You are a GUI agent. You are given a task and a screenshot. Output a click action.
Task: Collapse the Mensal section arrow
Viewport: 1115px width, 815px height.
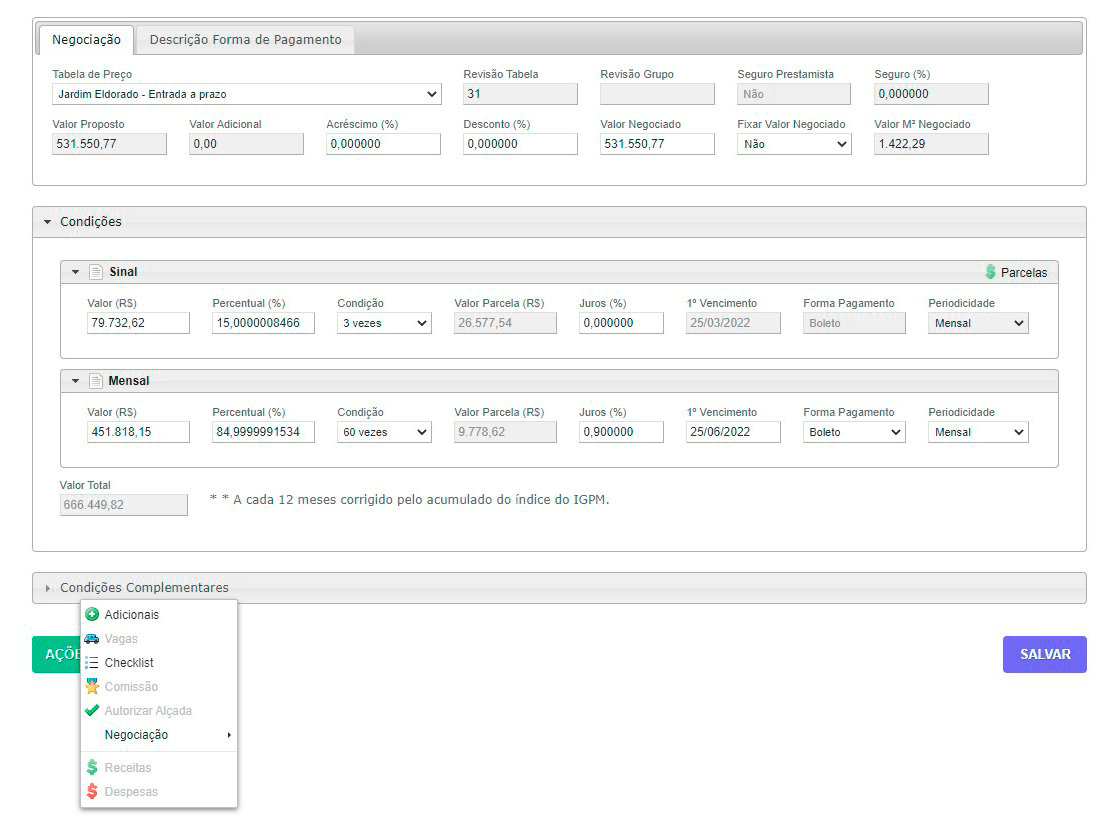point(75,381)
